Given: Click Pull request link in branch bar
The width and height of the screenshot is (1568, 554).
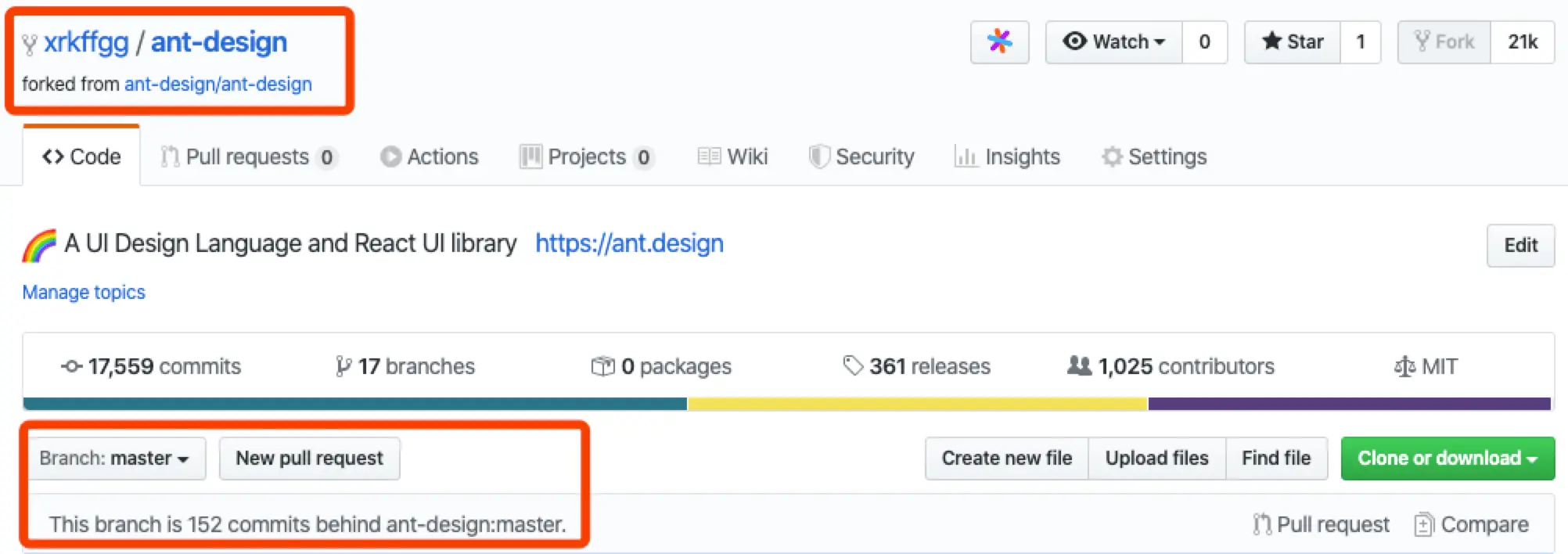Looking at the screenshot, I should [1321, 524].
